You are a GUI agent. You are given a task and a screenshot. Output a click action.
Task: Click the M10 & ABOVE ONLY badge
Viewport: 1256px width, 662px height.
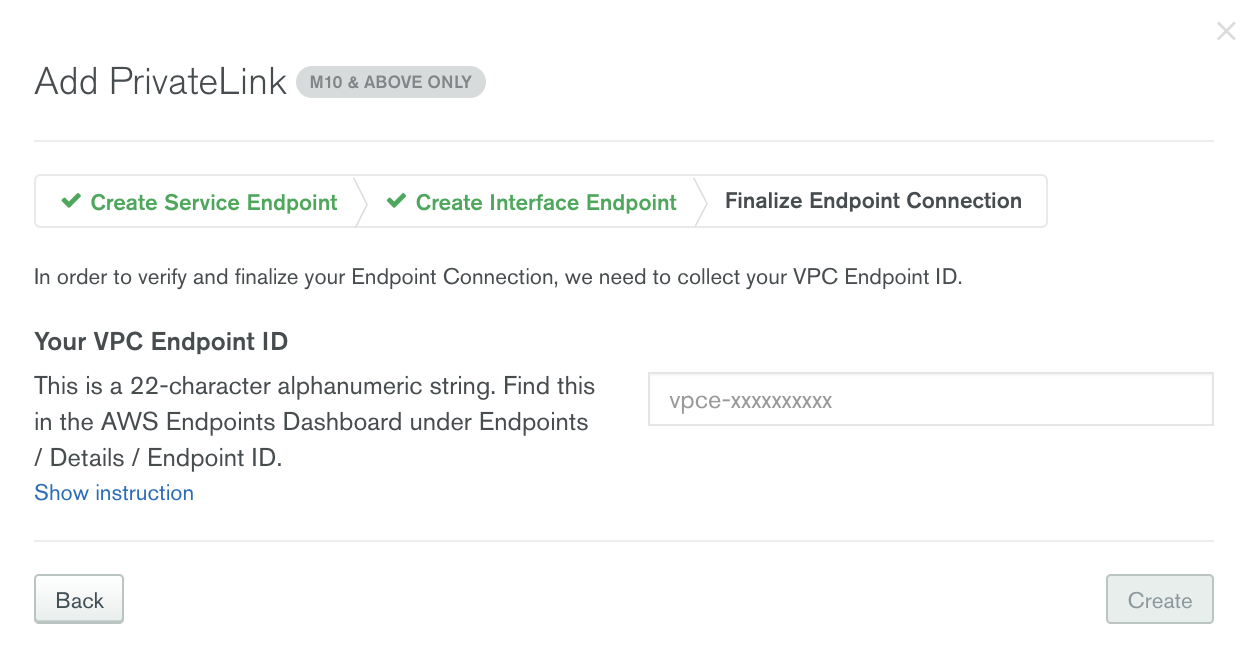pos(391,82)
